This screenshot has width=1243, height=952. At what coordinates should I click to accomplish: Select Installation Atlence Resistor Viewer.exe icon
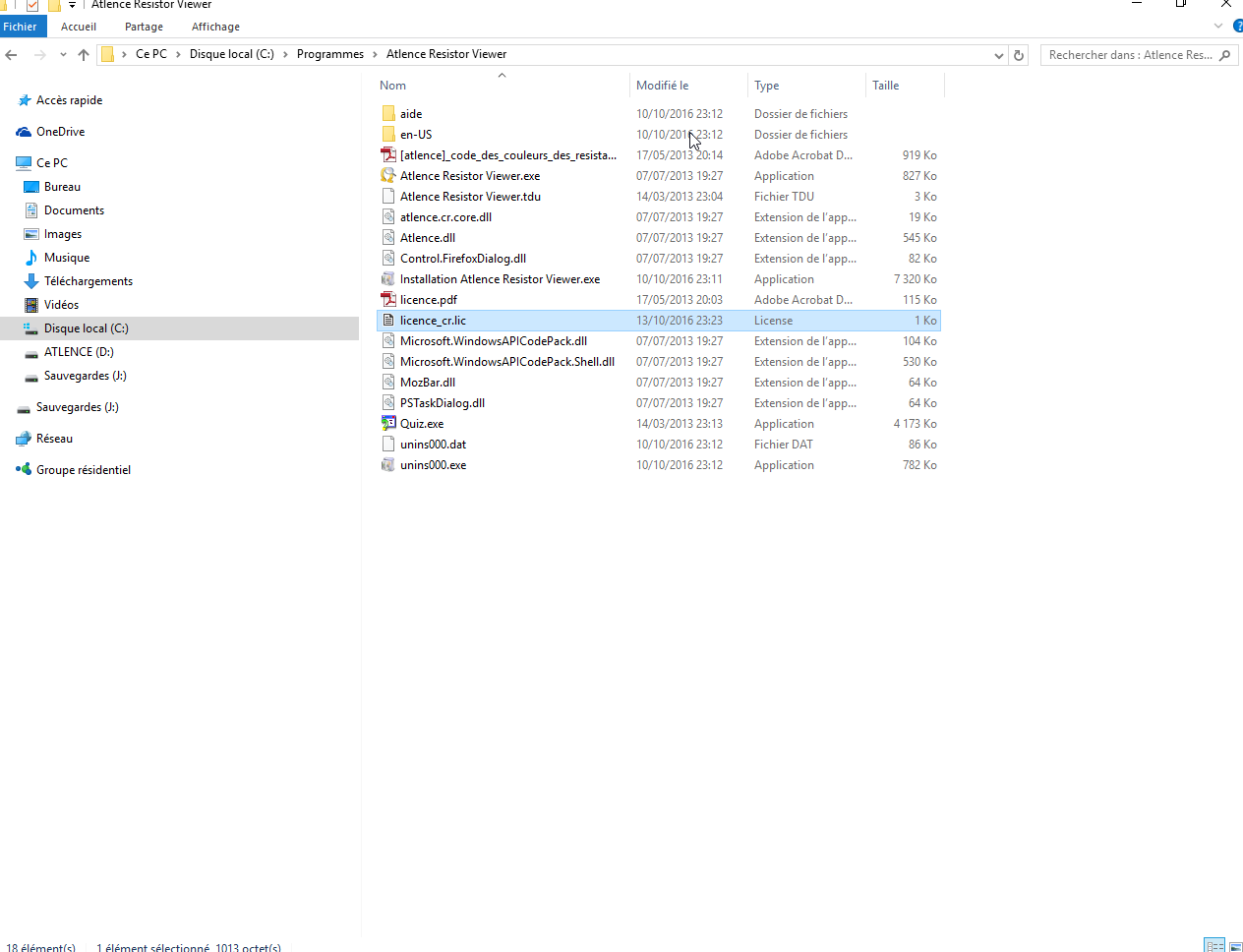tap(388, 279)
